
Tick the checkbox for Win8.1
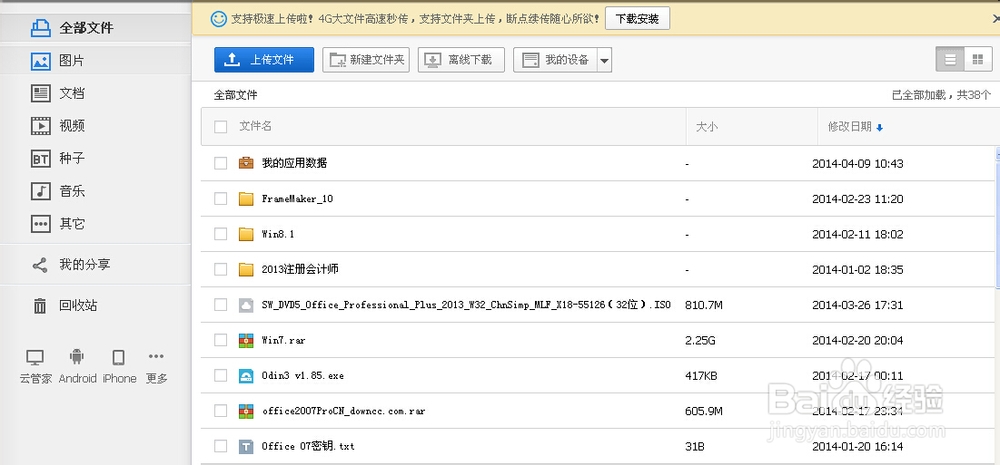point(221,234)
